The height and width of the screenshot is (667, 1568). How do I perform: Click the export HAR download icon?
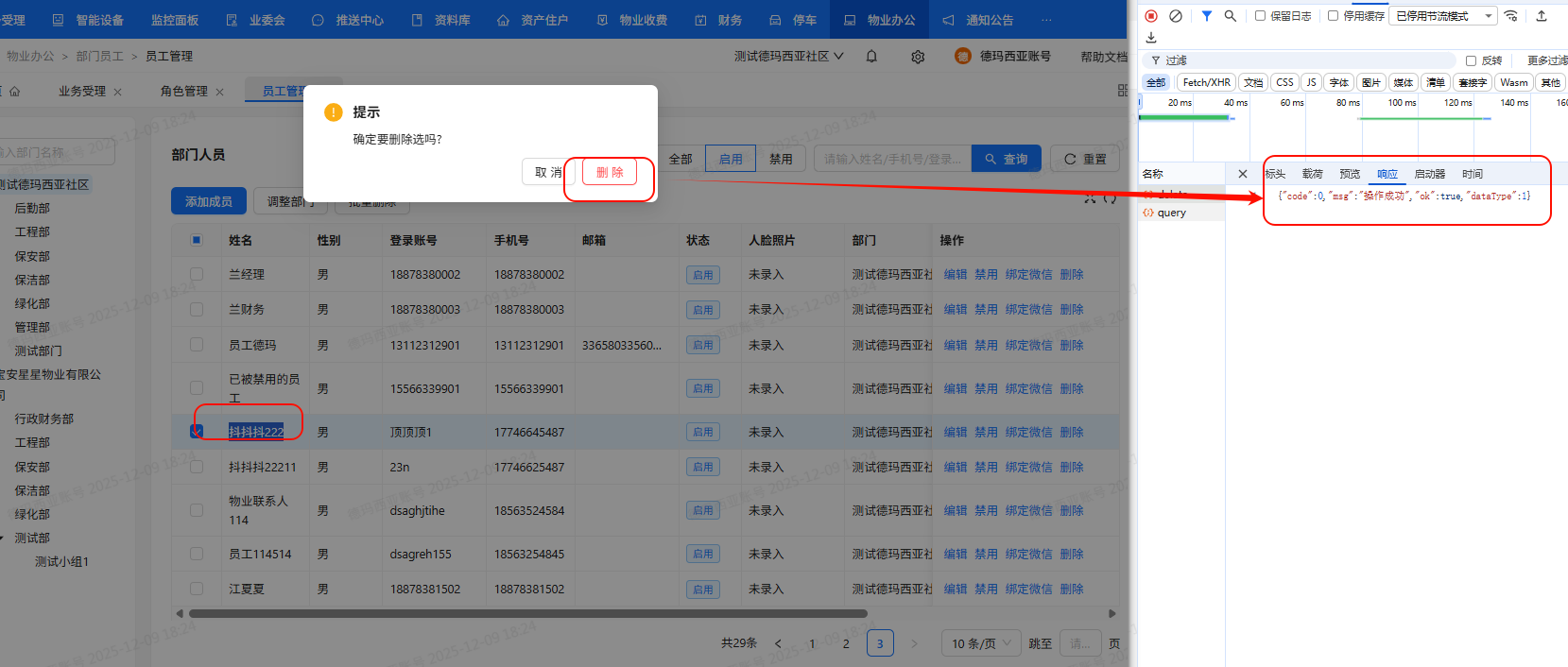pos(1151,38)
